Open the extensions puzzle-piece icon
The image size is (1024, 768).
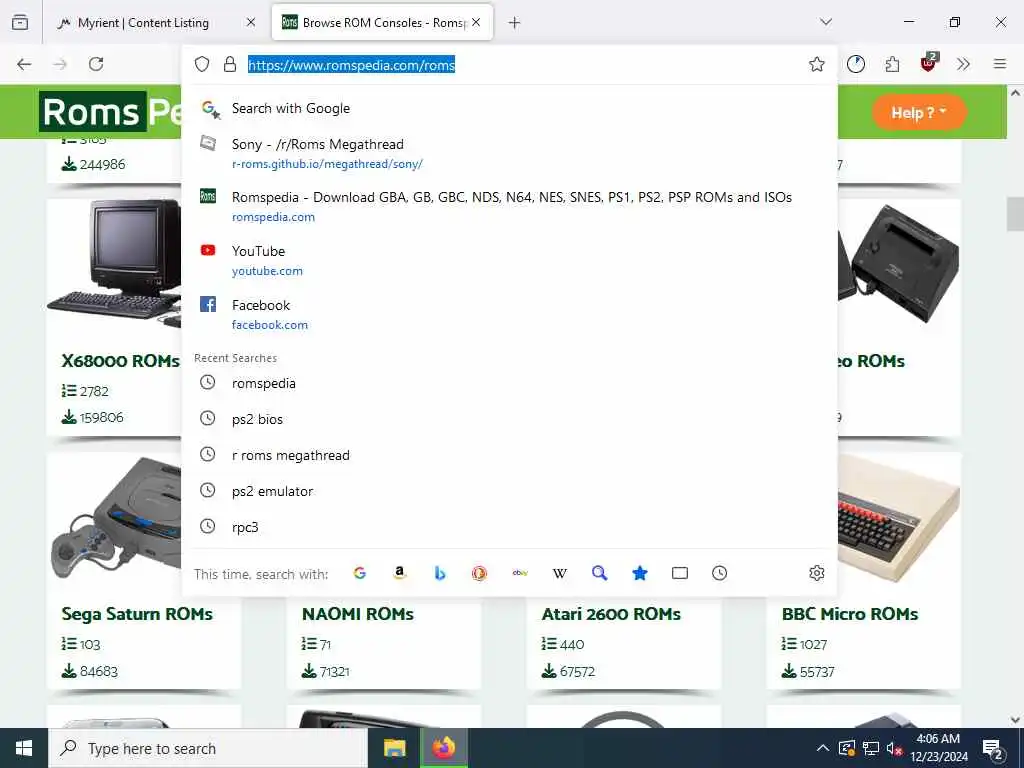(x=892, y=64)
